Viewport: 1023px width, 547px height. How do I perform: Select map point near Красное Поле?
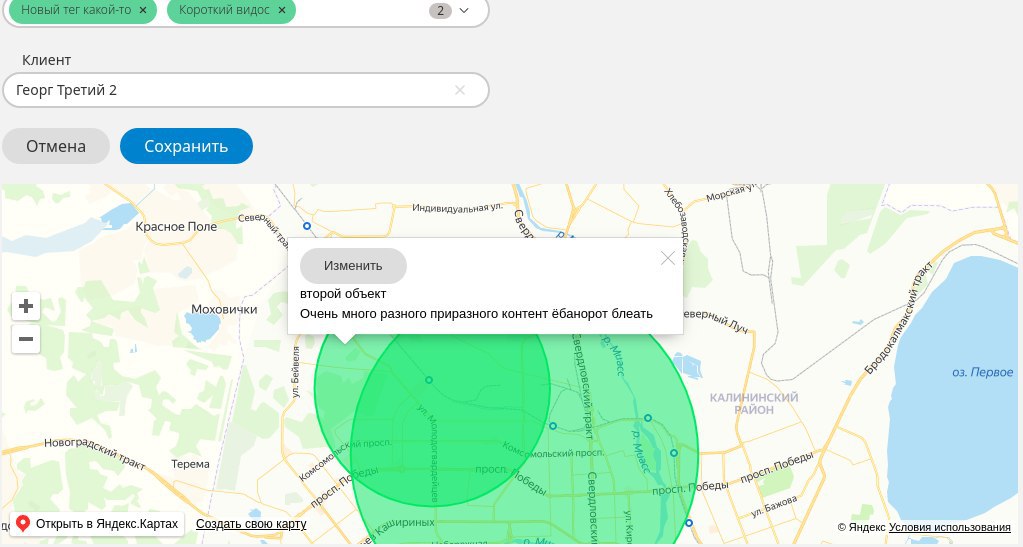(307, 226)
